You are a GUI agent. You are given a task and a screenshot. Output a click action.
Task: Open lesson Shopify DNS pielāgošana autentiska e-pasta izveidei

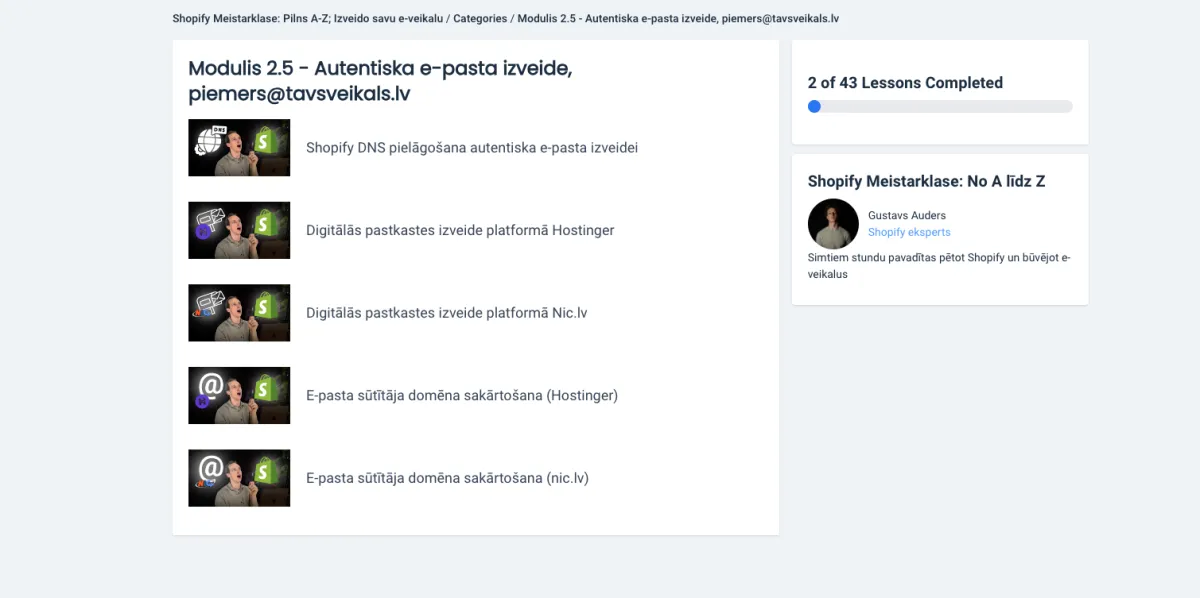click(x=472, y=148)
